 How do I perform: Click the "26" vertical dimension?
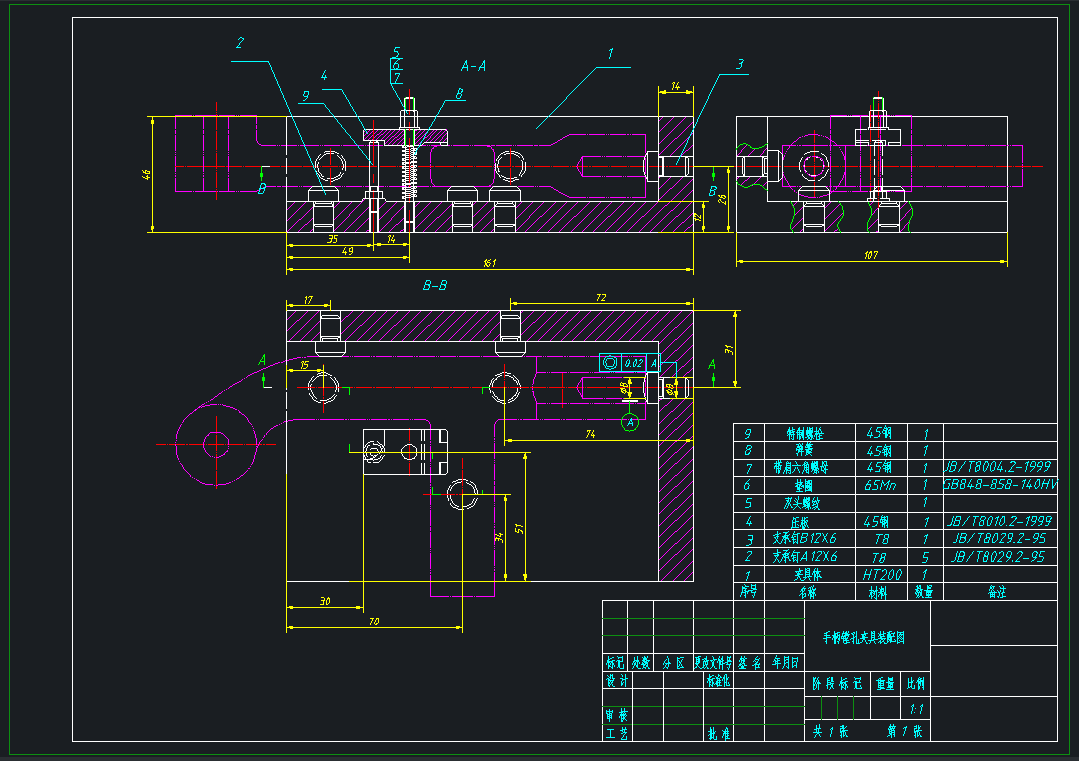pyautogui.click(x=721, y=198)
